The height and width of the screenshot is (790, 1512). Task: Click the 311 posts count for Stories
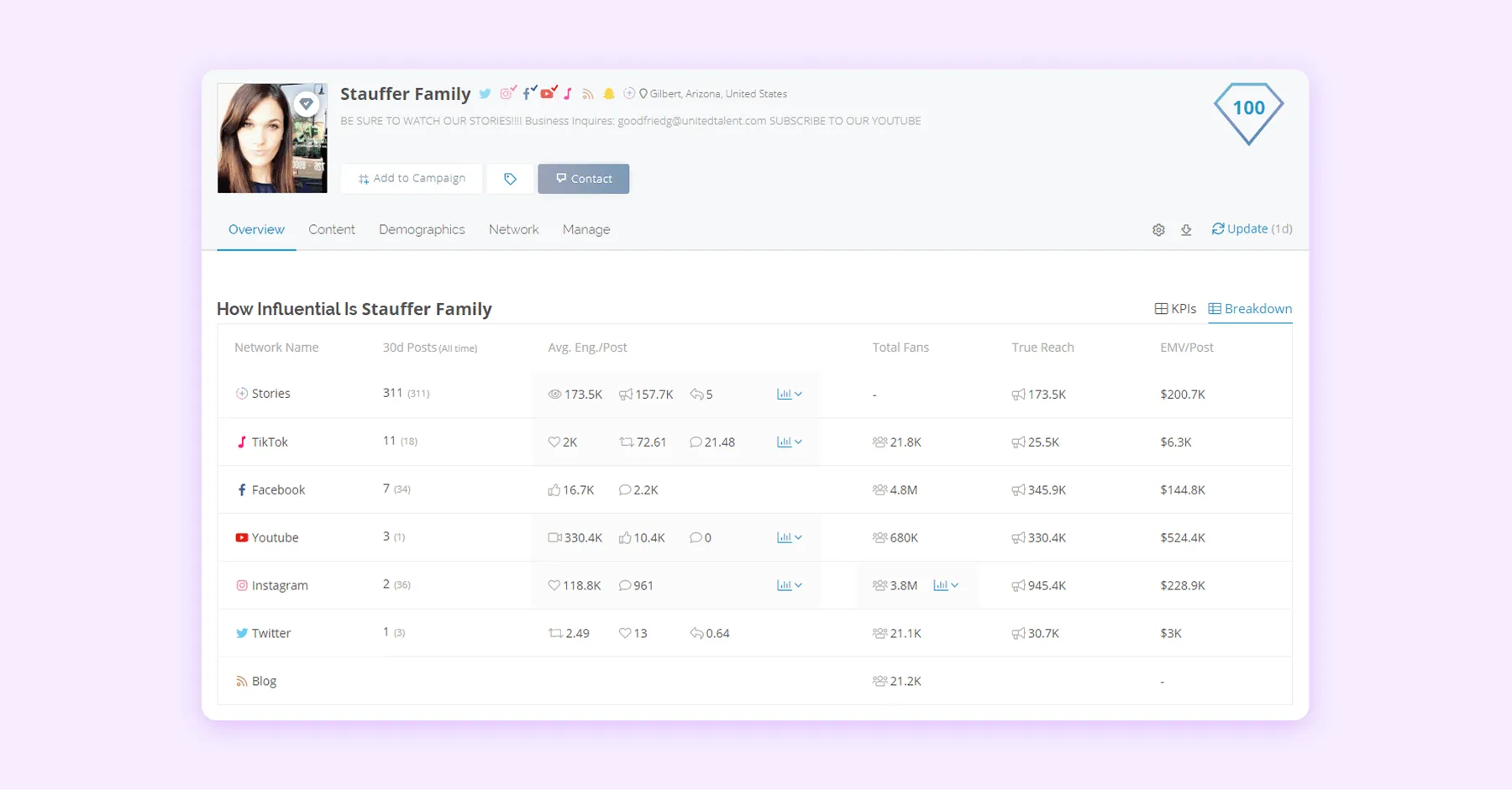click(x=392, y=393)
